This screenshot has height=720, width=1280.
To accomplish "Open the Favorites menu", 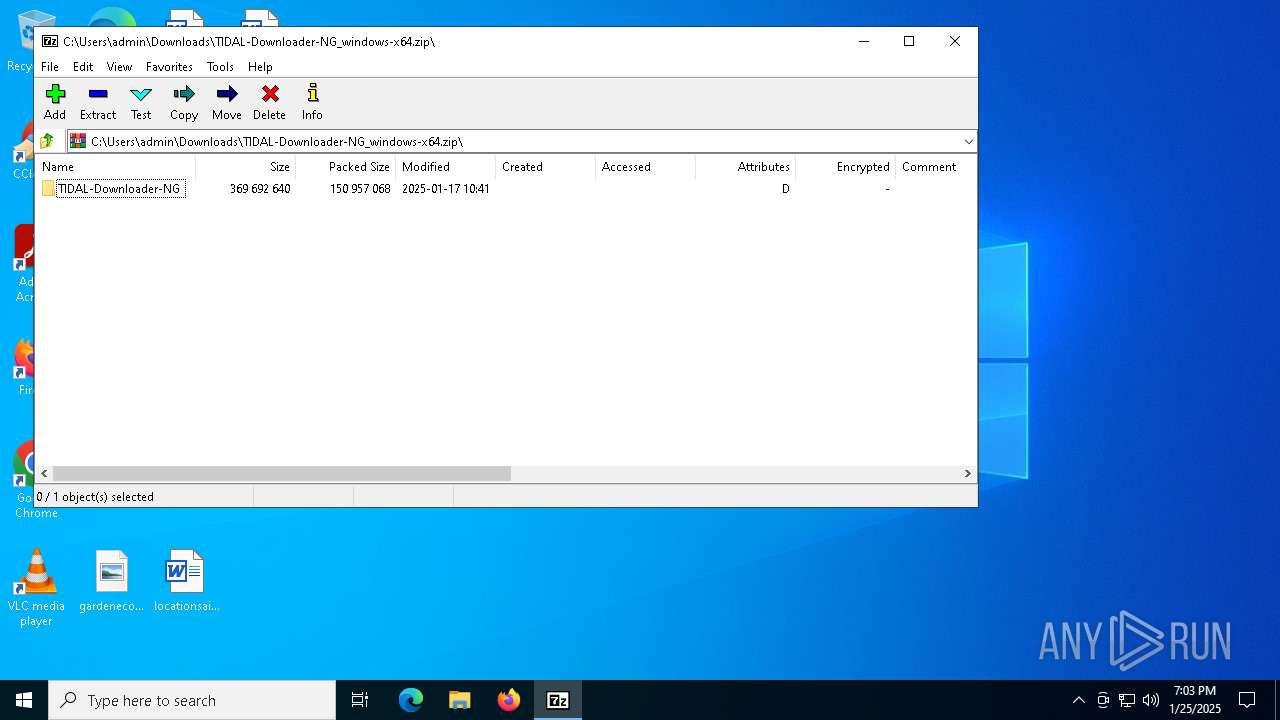I will coord(169,67).
